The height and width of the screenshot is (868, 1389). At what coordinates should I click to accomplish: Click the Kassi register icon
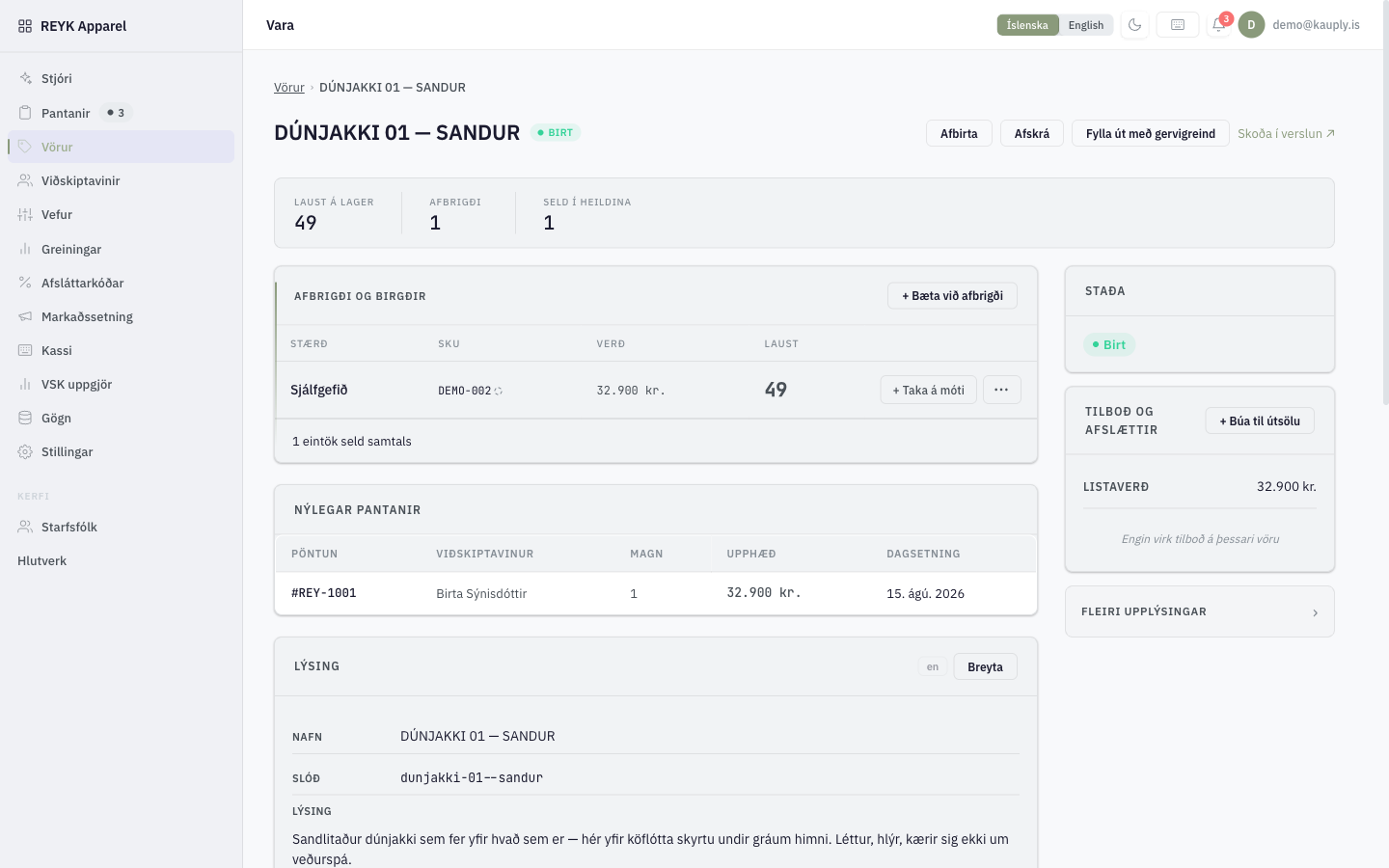pos(25,350)
